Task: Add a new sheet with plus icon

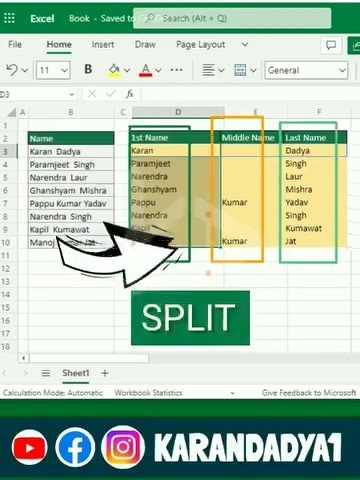Action: (105, 373)
